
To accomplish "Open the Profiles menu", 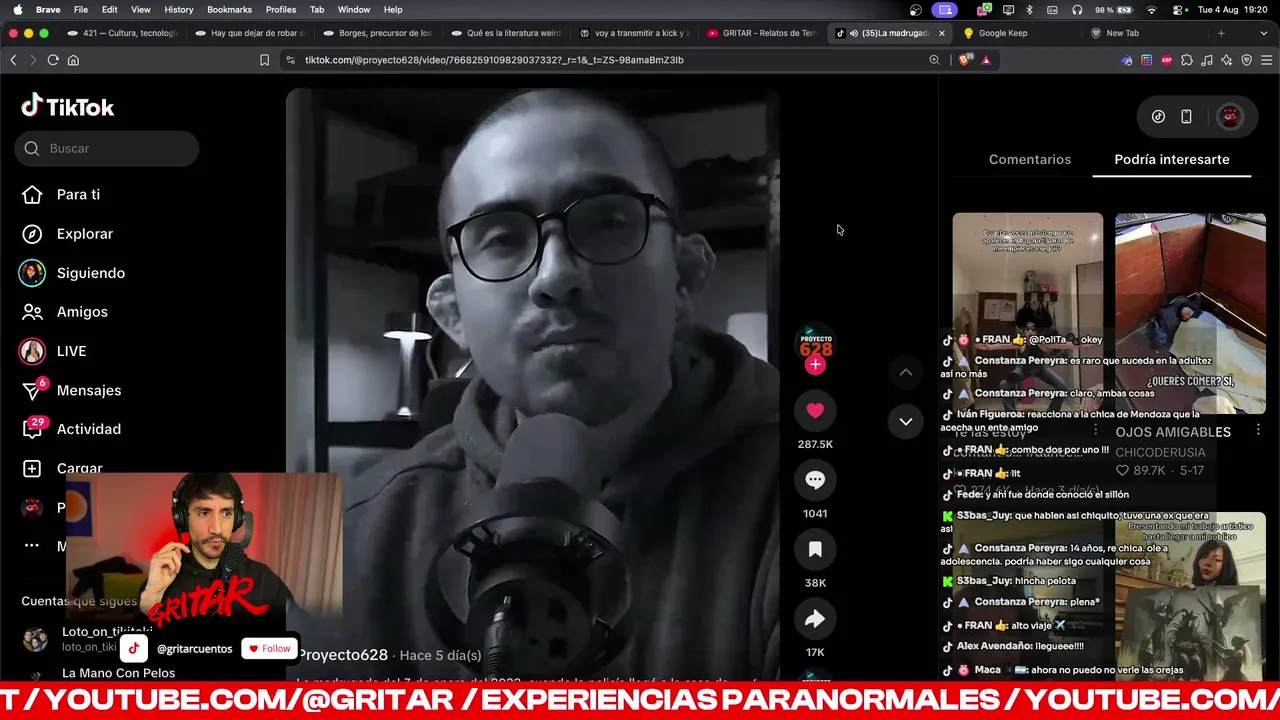I will [x=281, y=10].
